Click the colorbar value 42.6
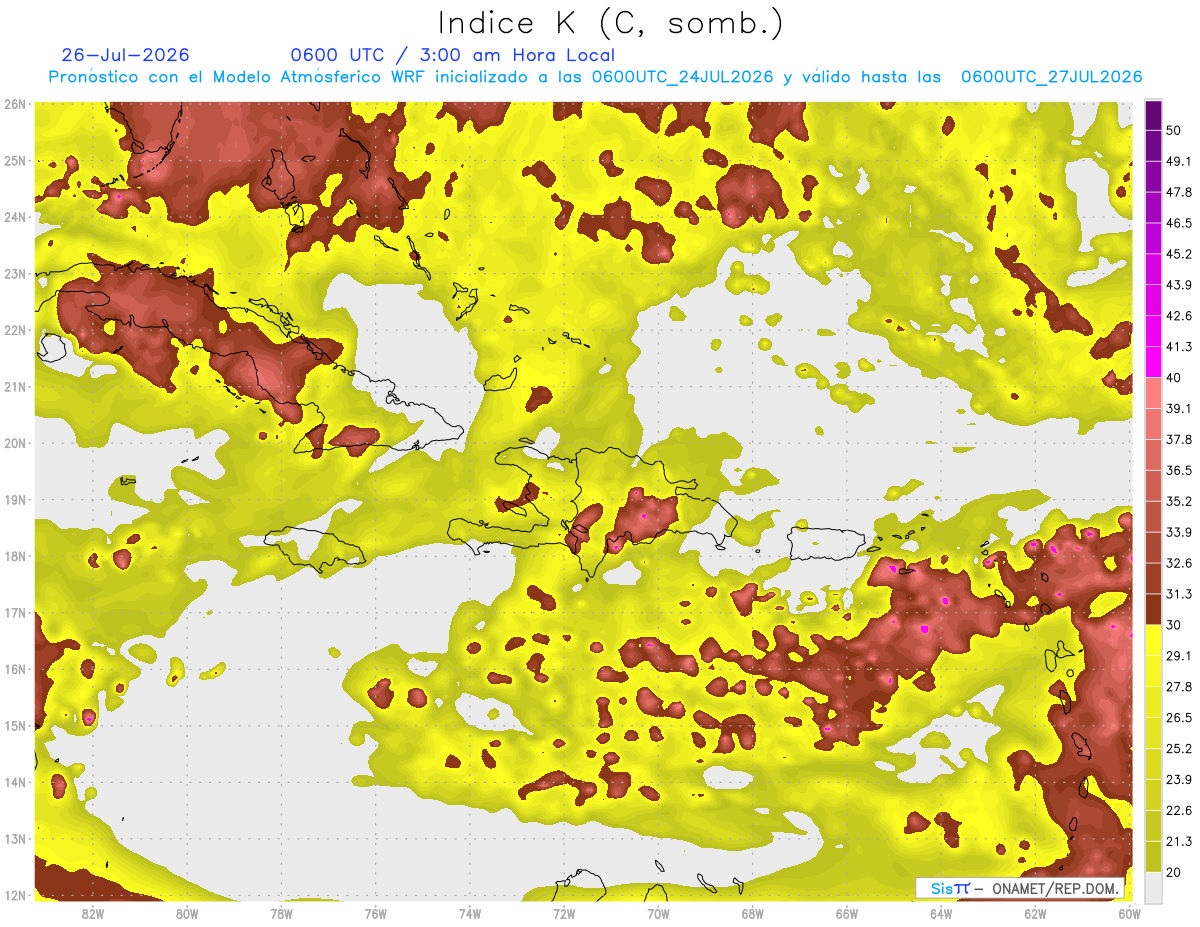The image size is (1200, 927). [x=1179, y=316]
